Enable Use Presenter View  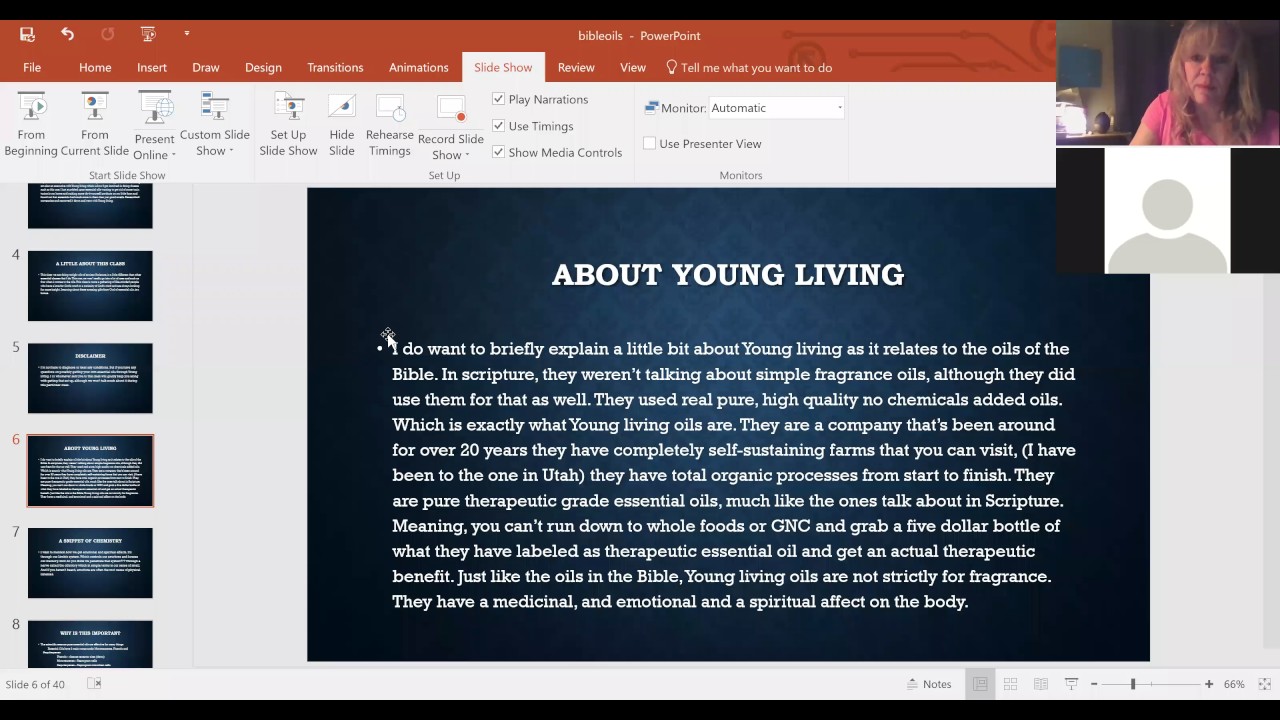pos(649,143)
